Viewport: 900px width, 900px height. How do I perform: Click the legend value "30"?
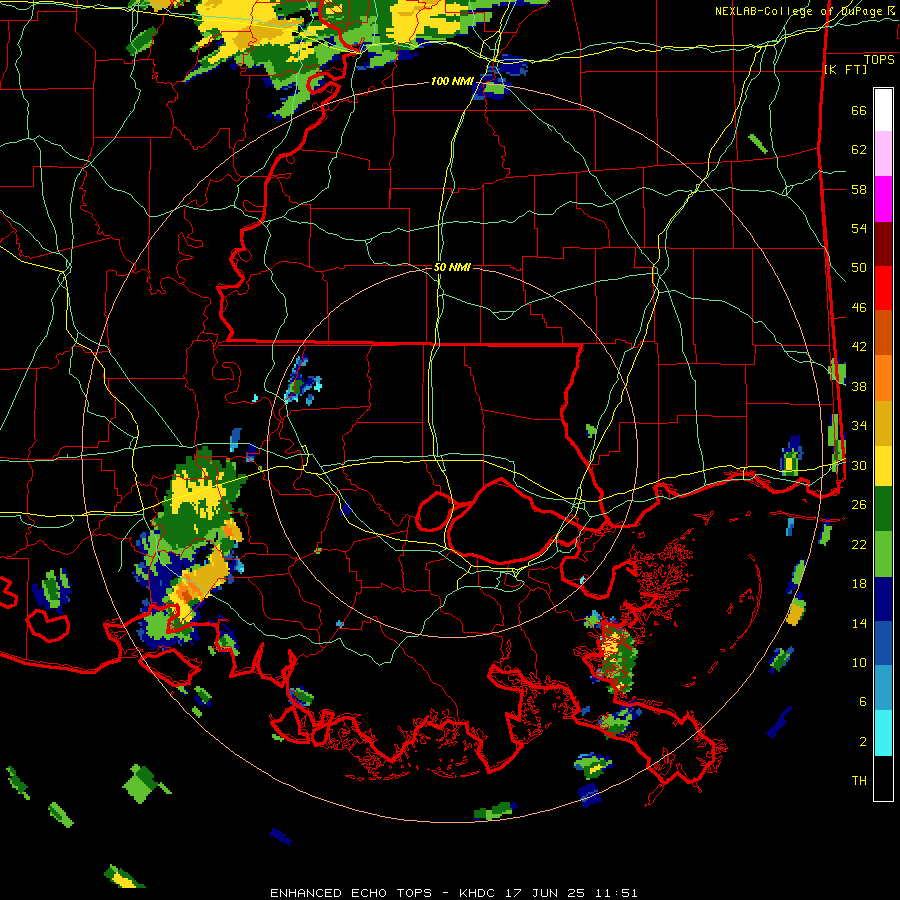click(x=859, y=465)
